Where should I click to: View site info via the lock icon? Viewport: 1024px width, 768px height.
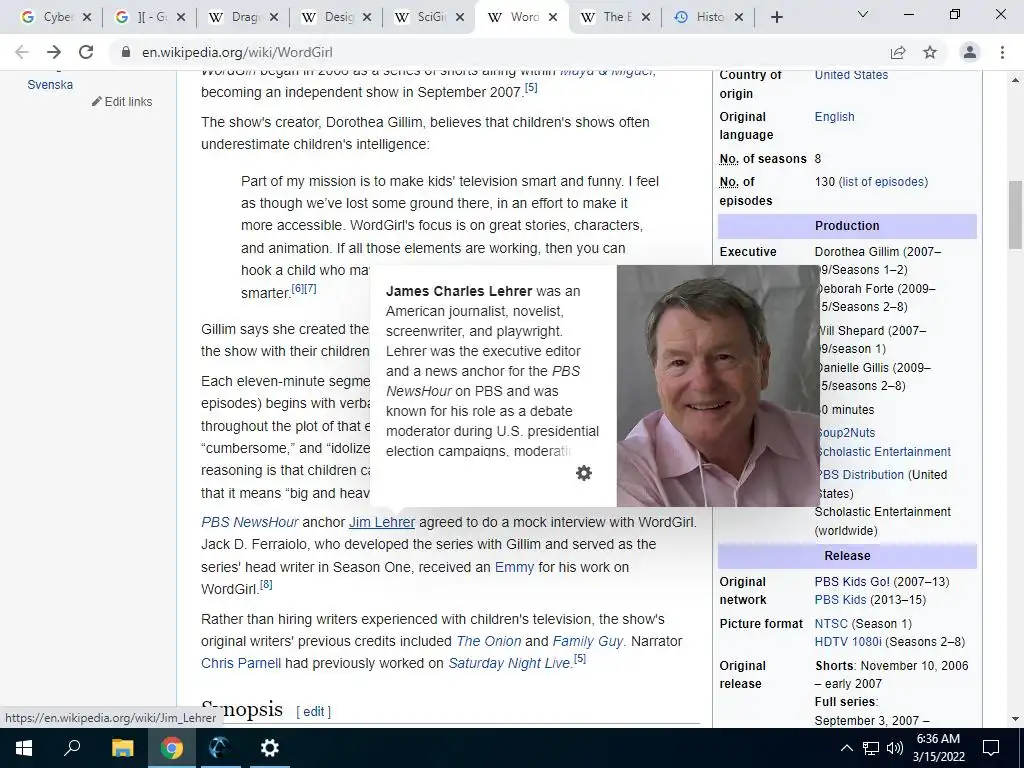pyautogui.click(x=126, y=52)
